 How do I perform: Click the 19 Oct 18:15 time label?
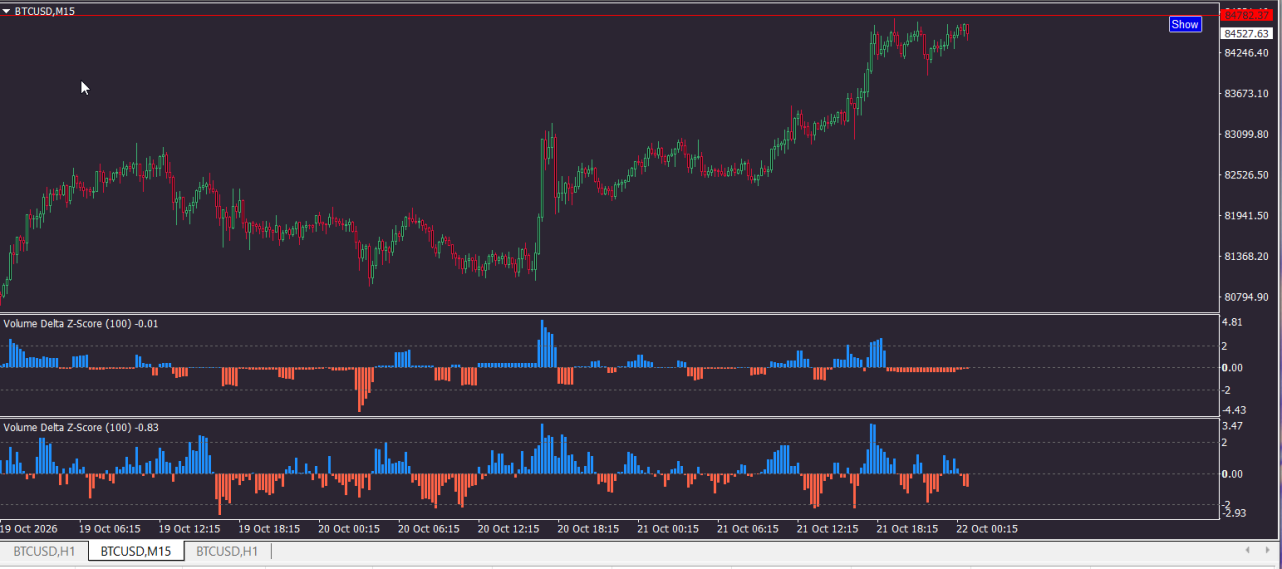pos(269,528)
